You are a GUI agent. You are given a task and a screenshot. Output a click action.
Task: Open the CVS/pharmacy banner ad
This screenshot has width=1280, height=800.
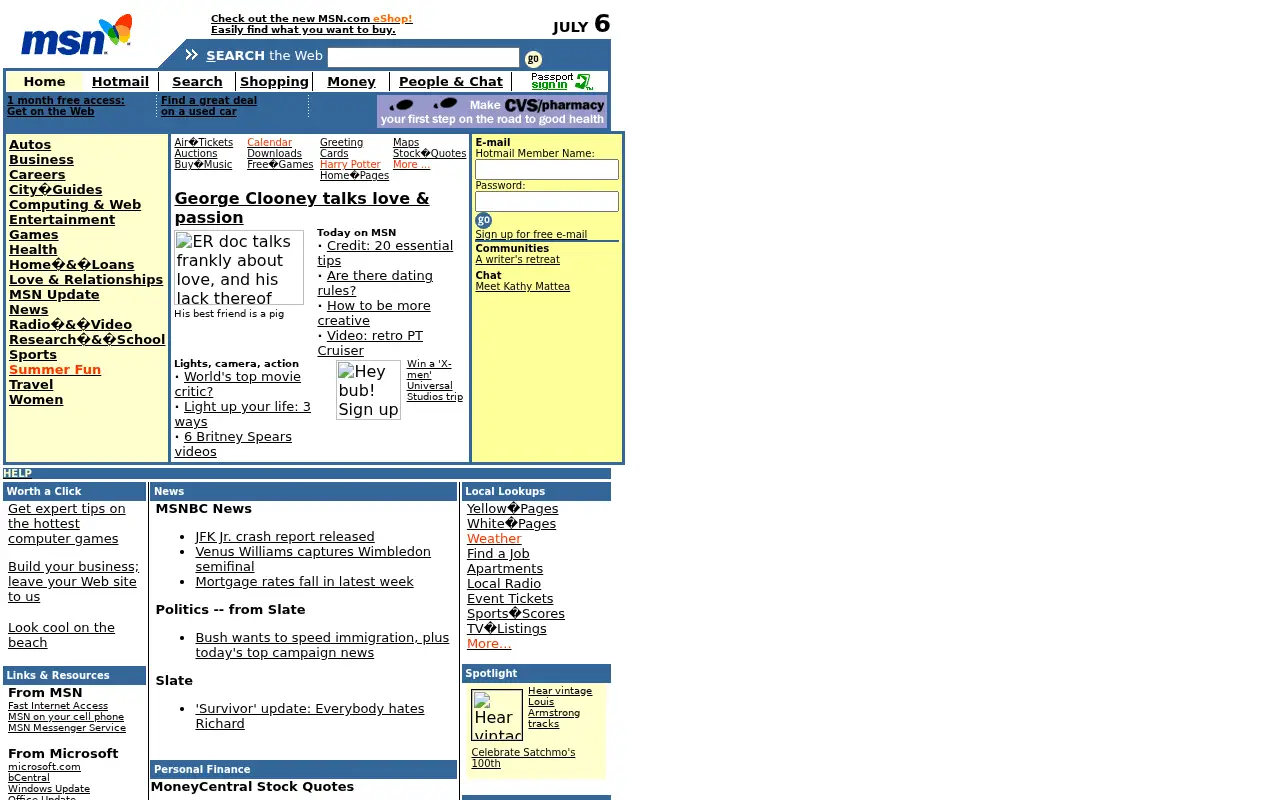coord(492,111)
